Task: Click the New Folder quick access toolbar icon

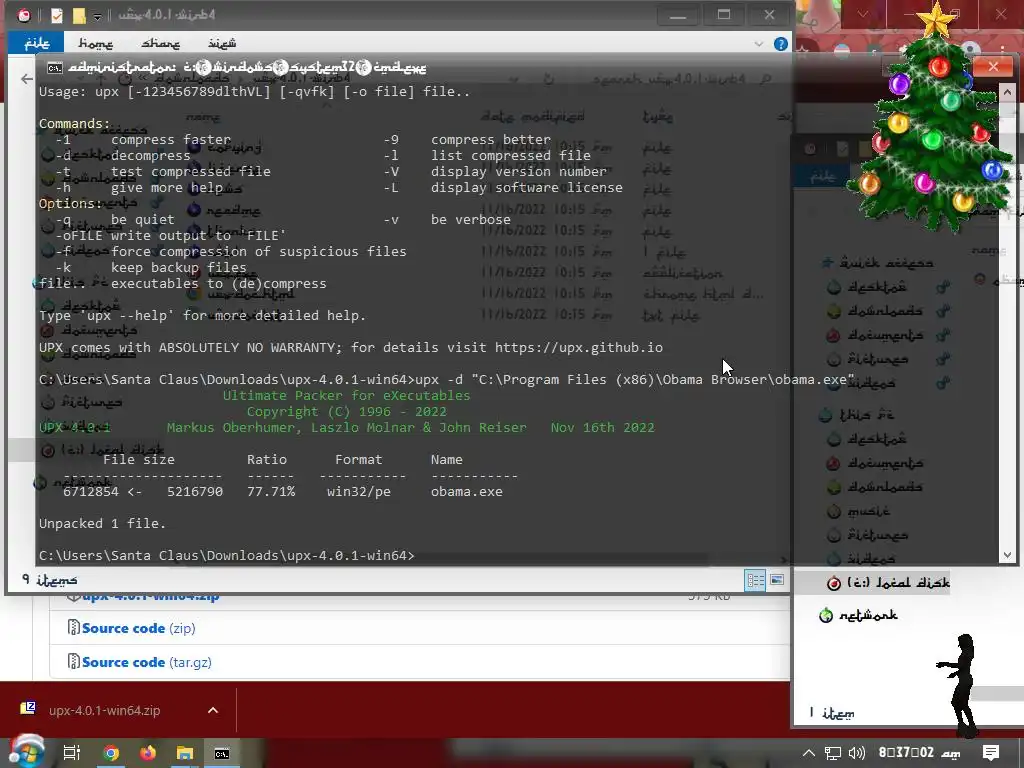Action: [x=79, y=15]
